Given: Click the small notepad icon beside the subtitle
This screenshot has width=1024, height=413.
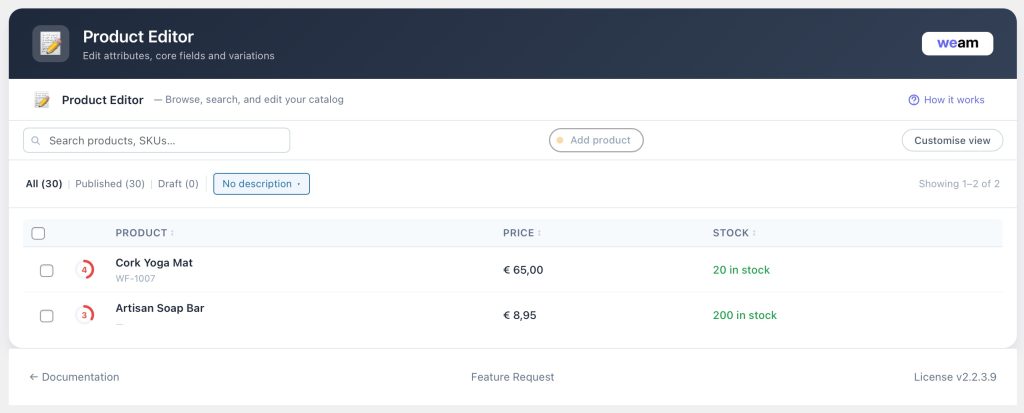Looking at the screenshot, I should [x=42, y=100].
